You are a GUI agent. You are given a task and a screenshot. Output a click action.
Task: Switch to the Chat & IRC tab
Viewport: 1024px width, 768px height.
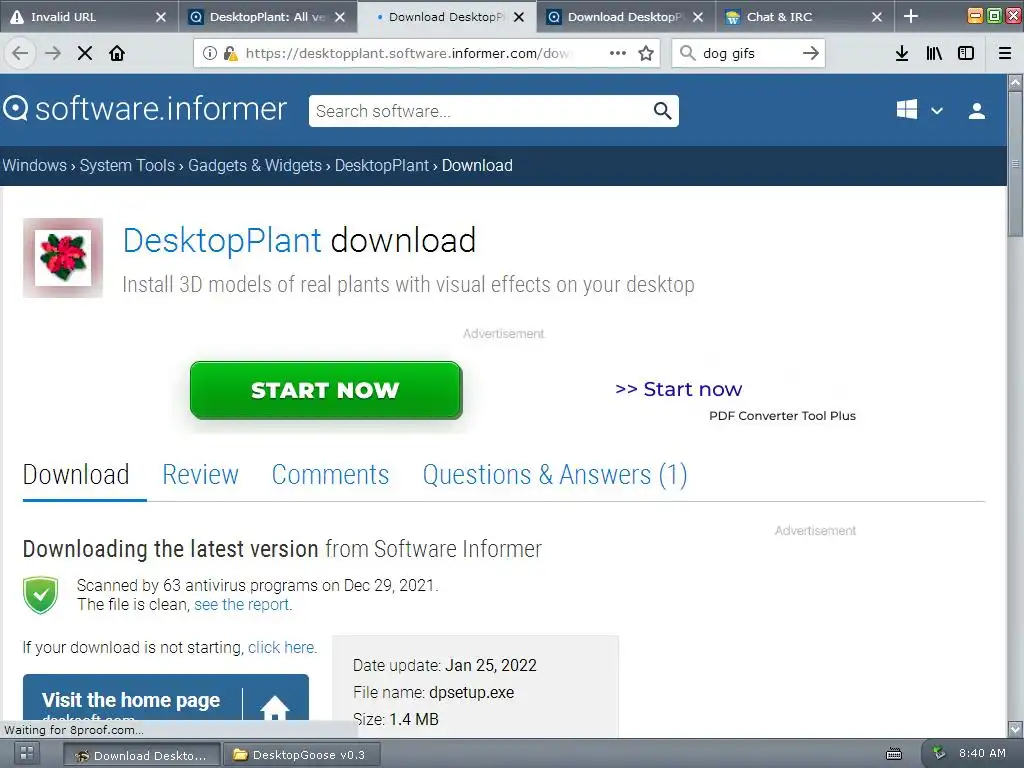click(x=805, y=16)
